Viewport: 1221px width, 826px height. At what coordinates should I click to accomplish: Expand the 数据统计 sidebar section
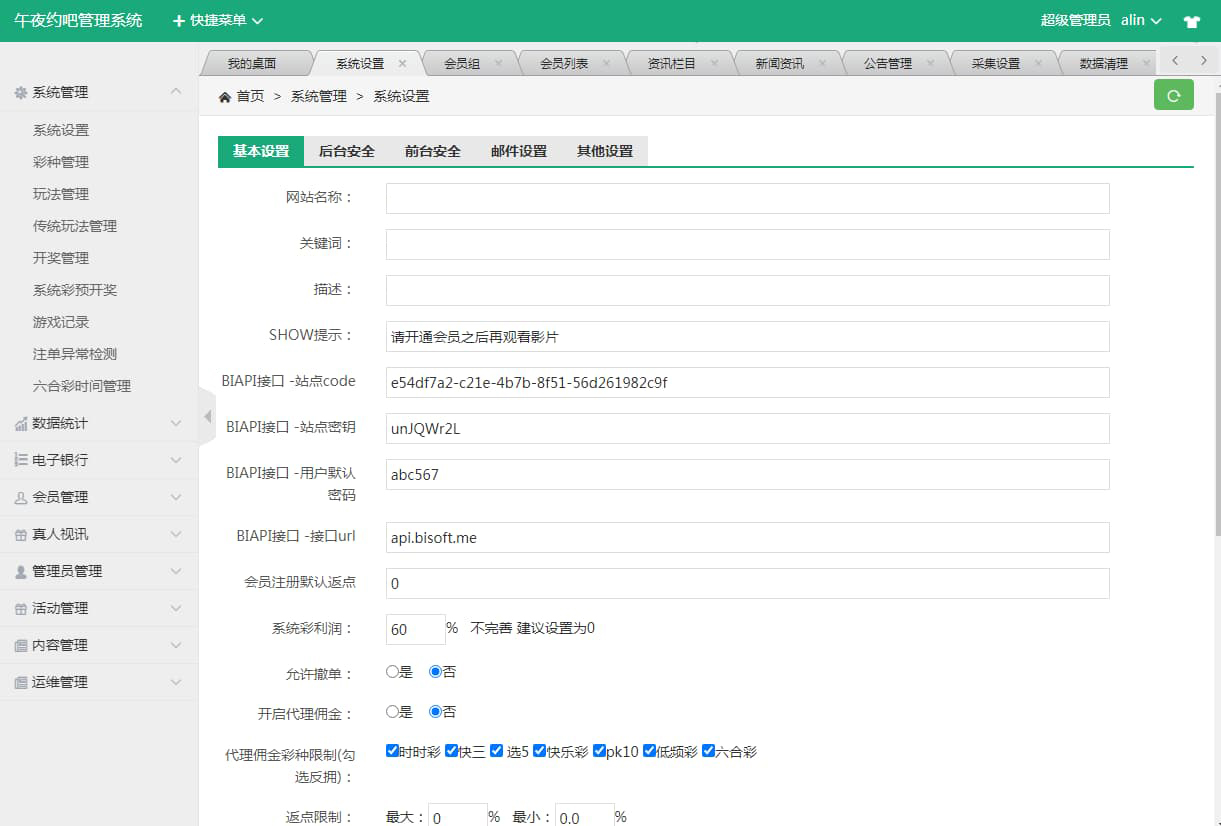[x=98, y=423]
